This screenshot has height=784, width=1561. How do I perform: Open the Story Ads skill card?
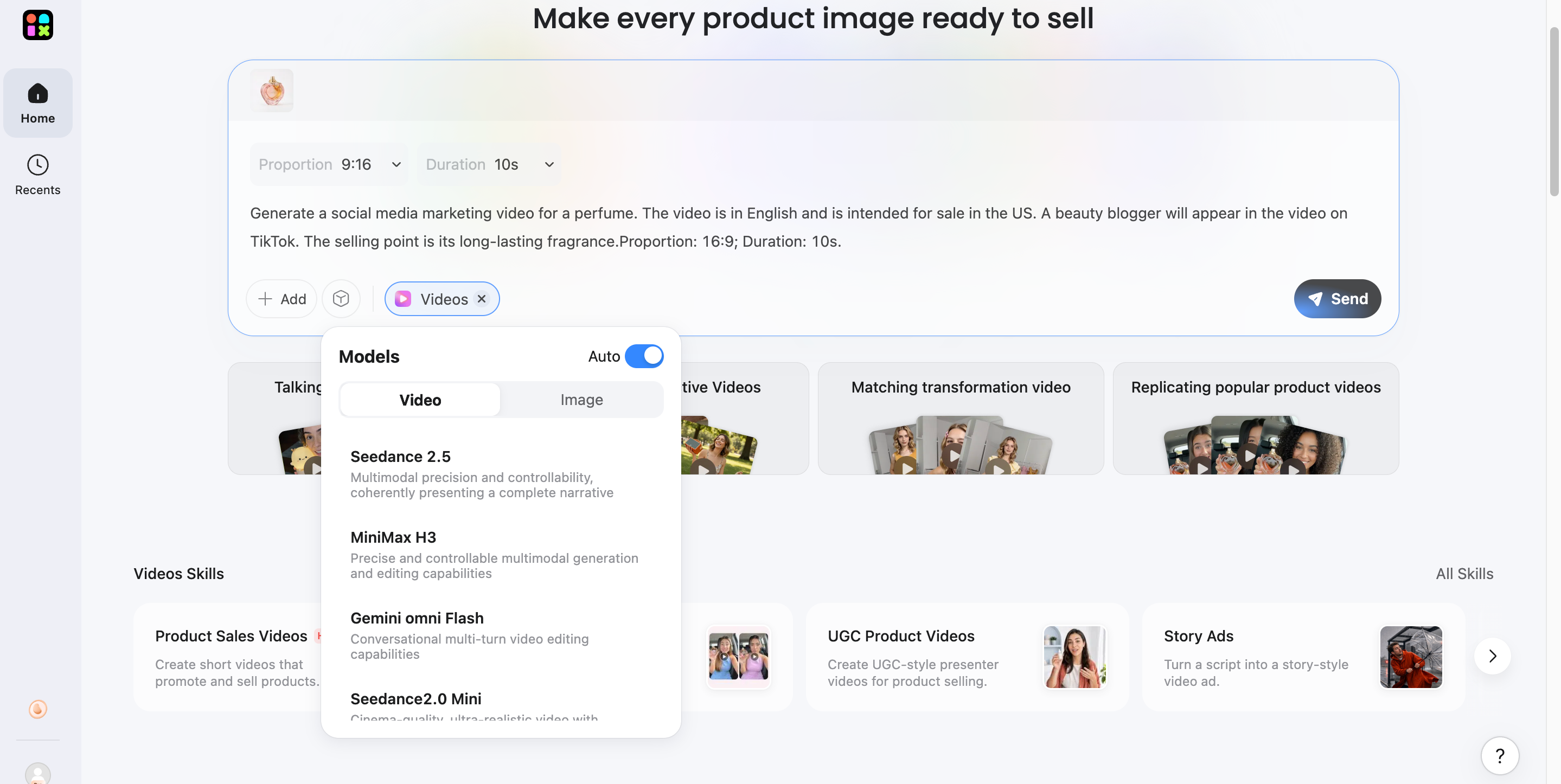click(1303, 657)
